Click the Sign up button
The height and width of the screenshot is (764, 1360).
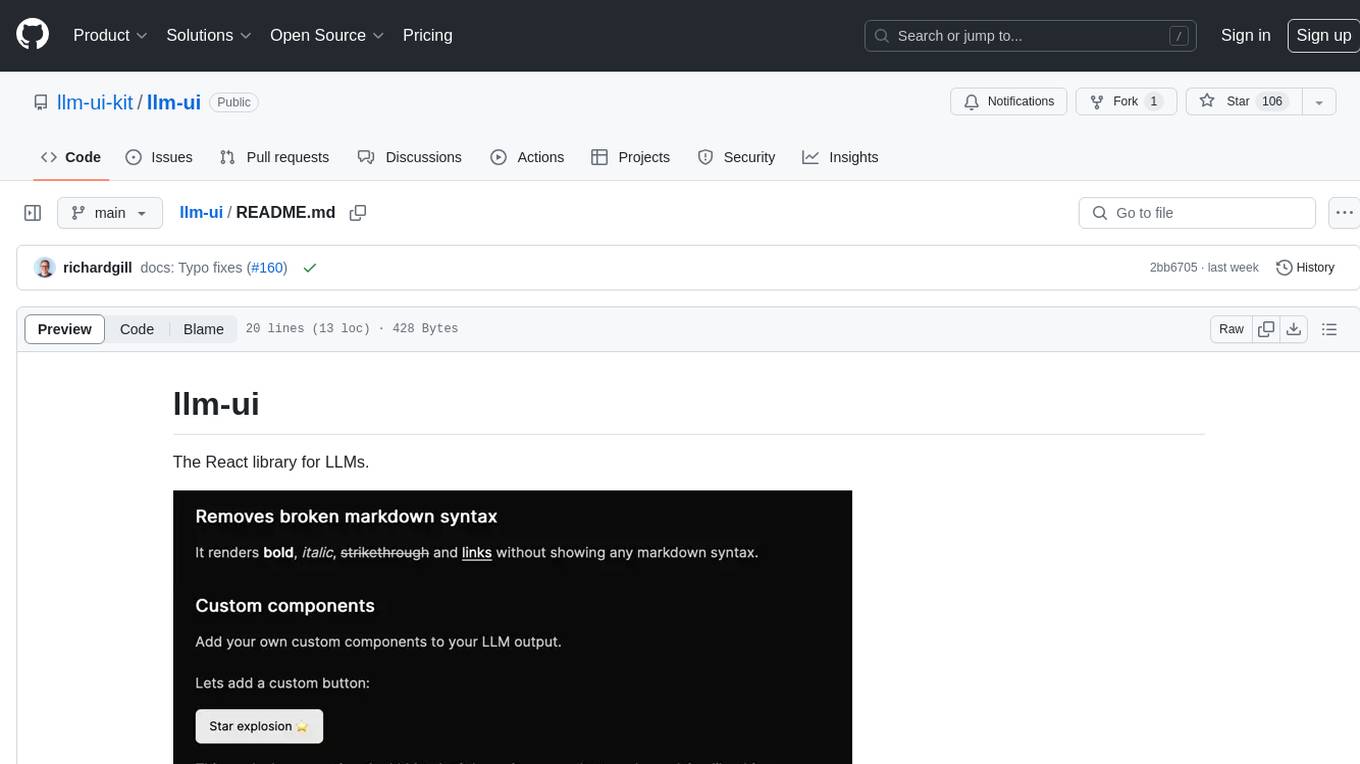click(1323, 35)
